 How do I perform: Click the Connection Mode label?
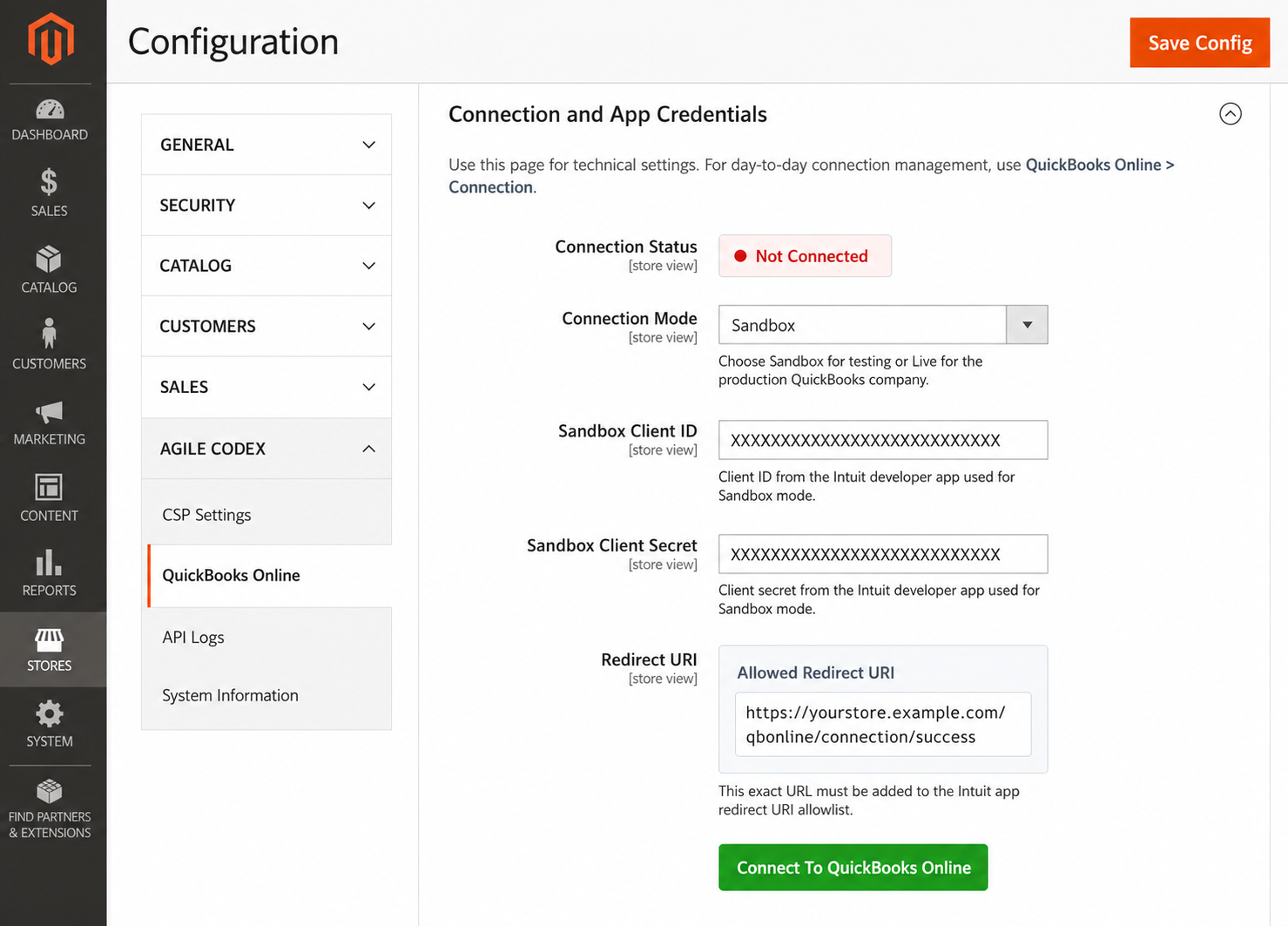click(629, 318)
